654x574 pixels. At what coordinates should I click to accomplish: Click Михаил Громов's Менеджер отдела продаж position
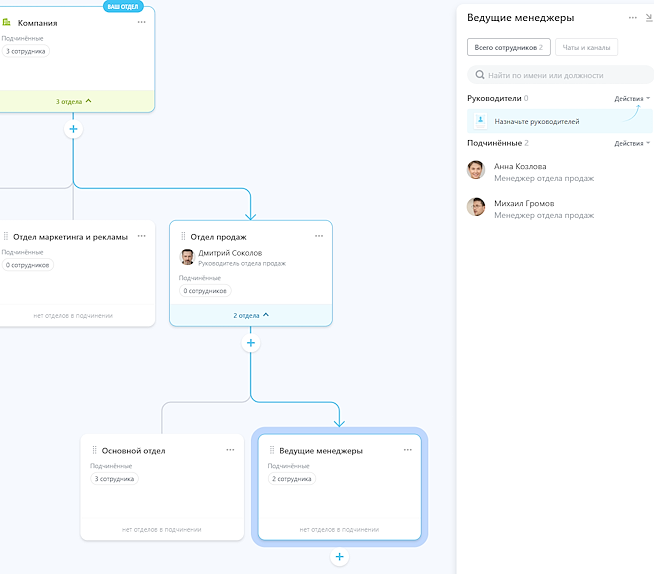544,216
